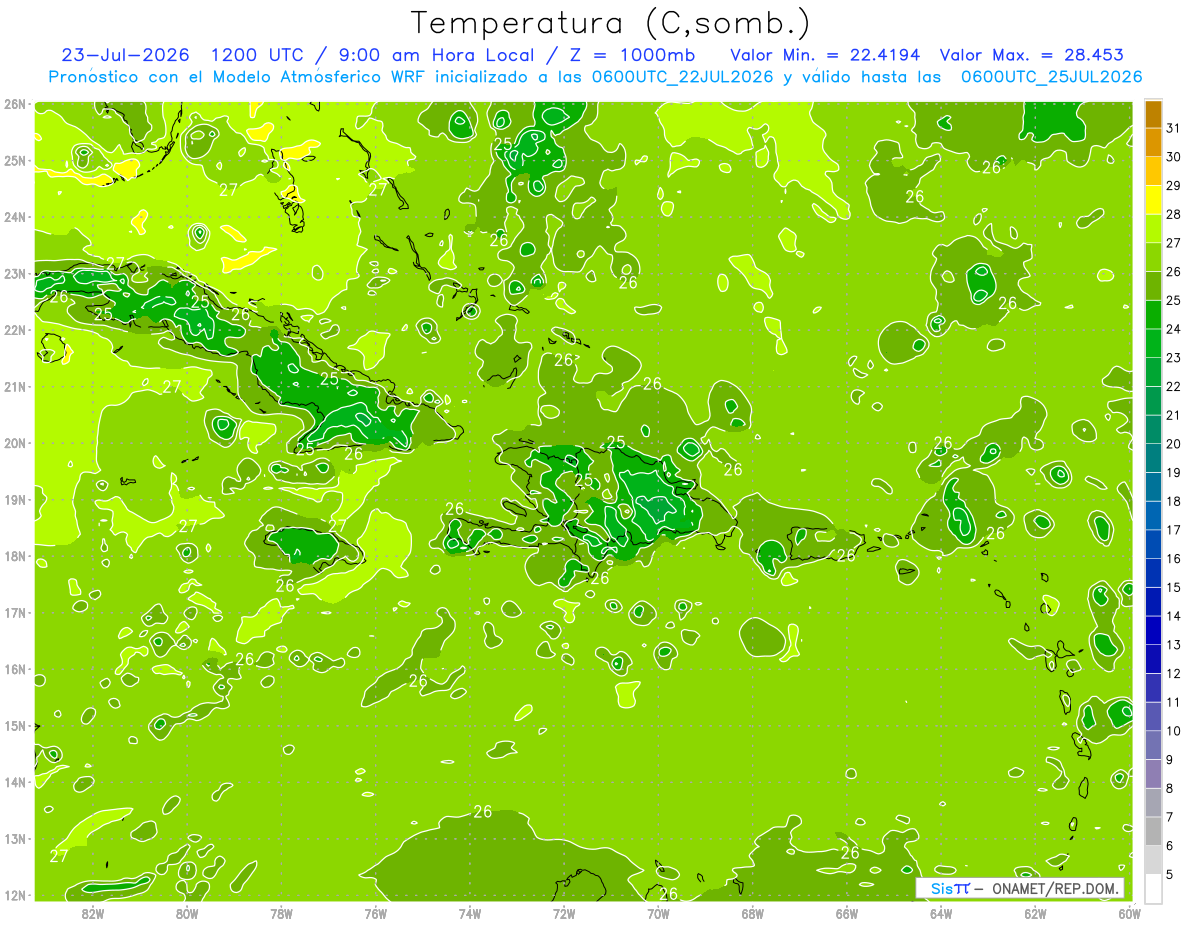Click the "29" label on color scale

point(1174,186)
